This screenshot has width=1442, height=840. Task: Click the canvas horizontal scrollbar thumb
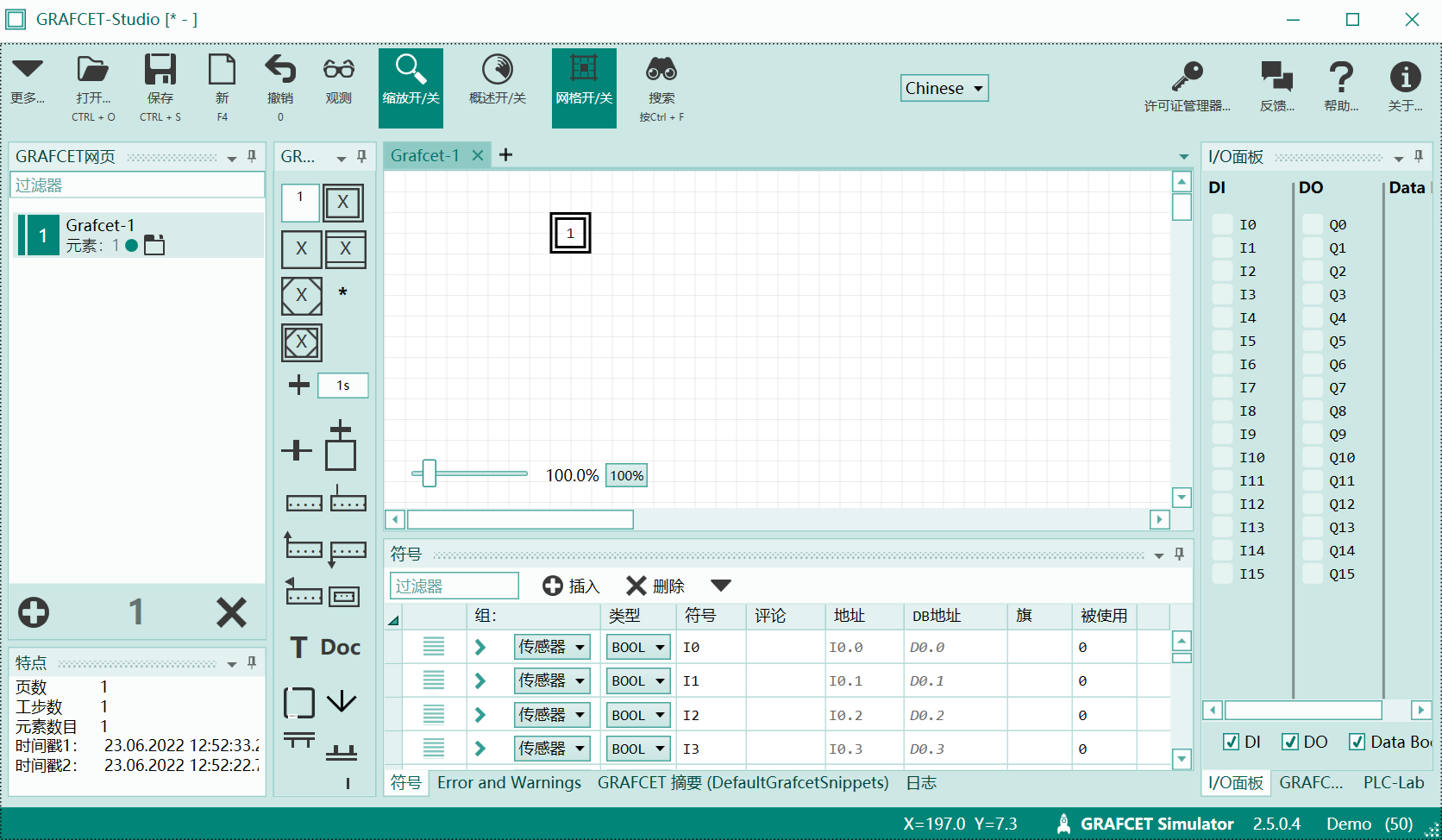point(520,519)
